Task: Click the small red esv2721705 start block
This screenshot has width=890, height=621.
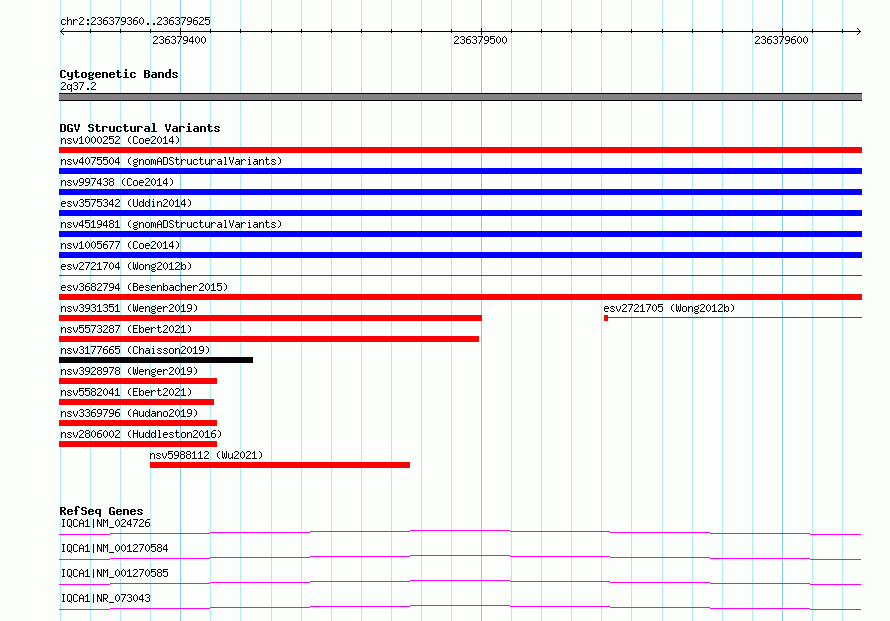Action: pos(606,318)
